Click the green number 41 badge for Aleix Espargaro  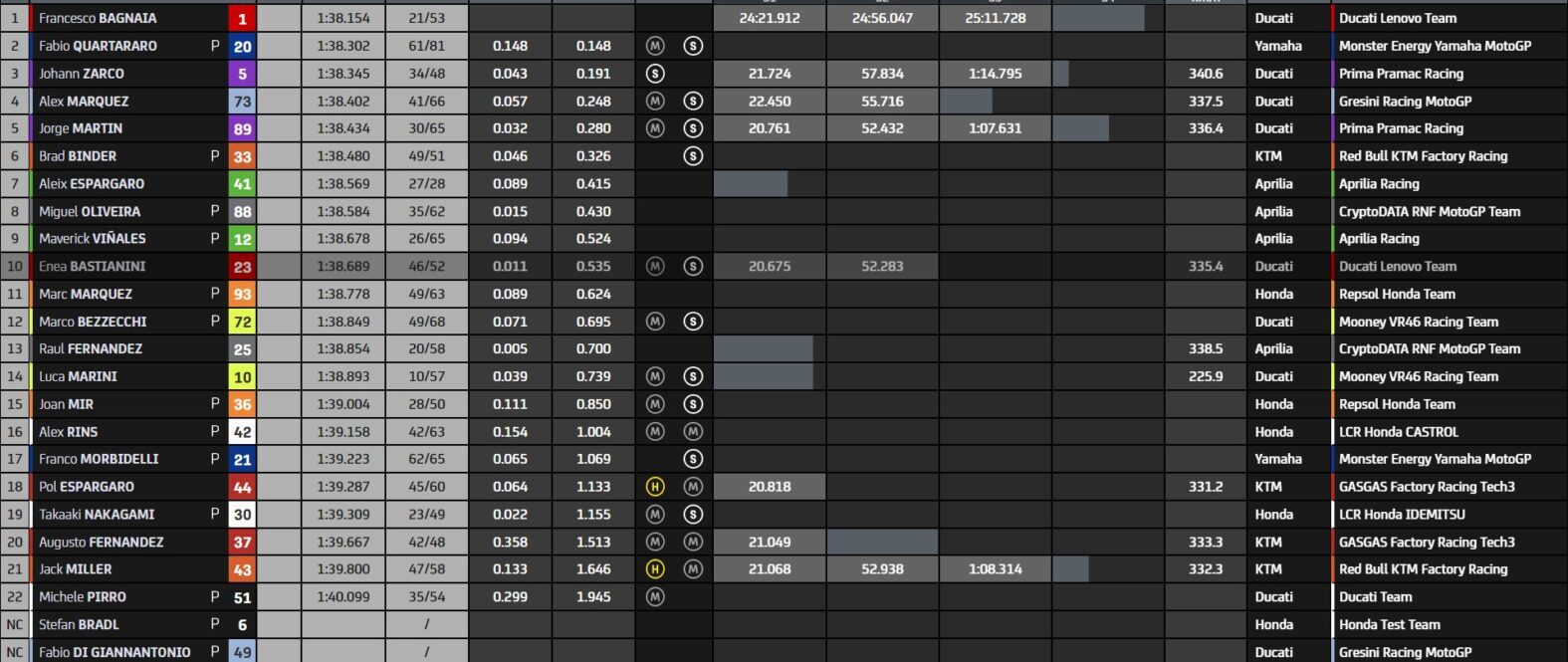pos(242,184)
